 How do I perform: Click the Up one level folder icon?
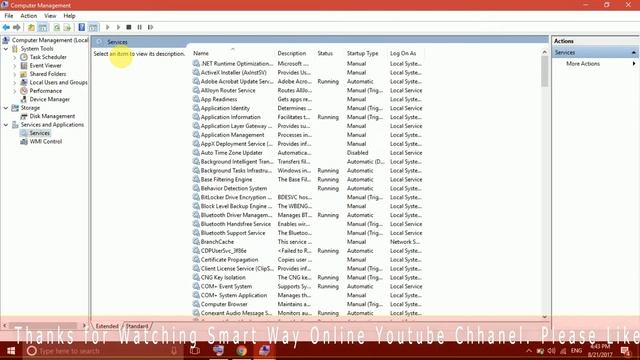click(31, 27)
